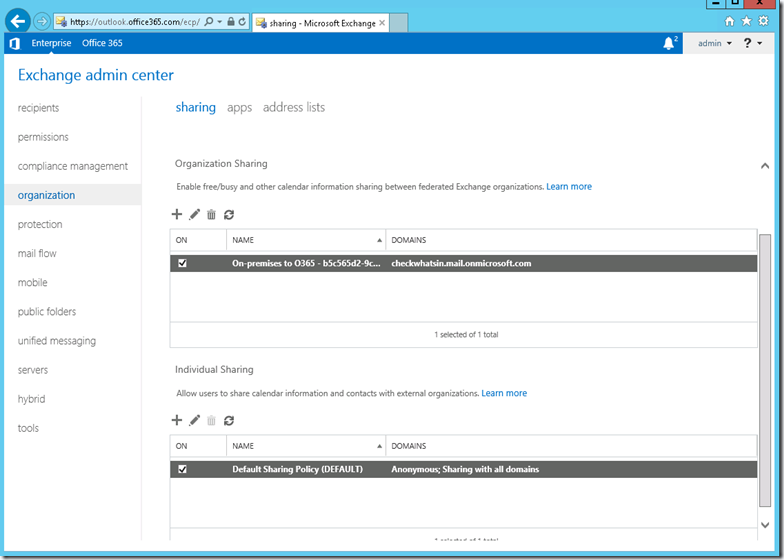The image size is (784, 560).
Task: Open the browser Tools gear icon
Action: click(x=764, y=21)
